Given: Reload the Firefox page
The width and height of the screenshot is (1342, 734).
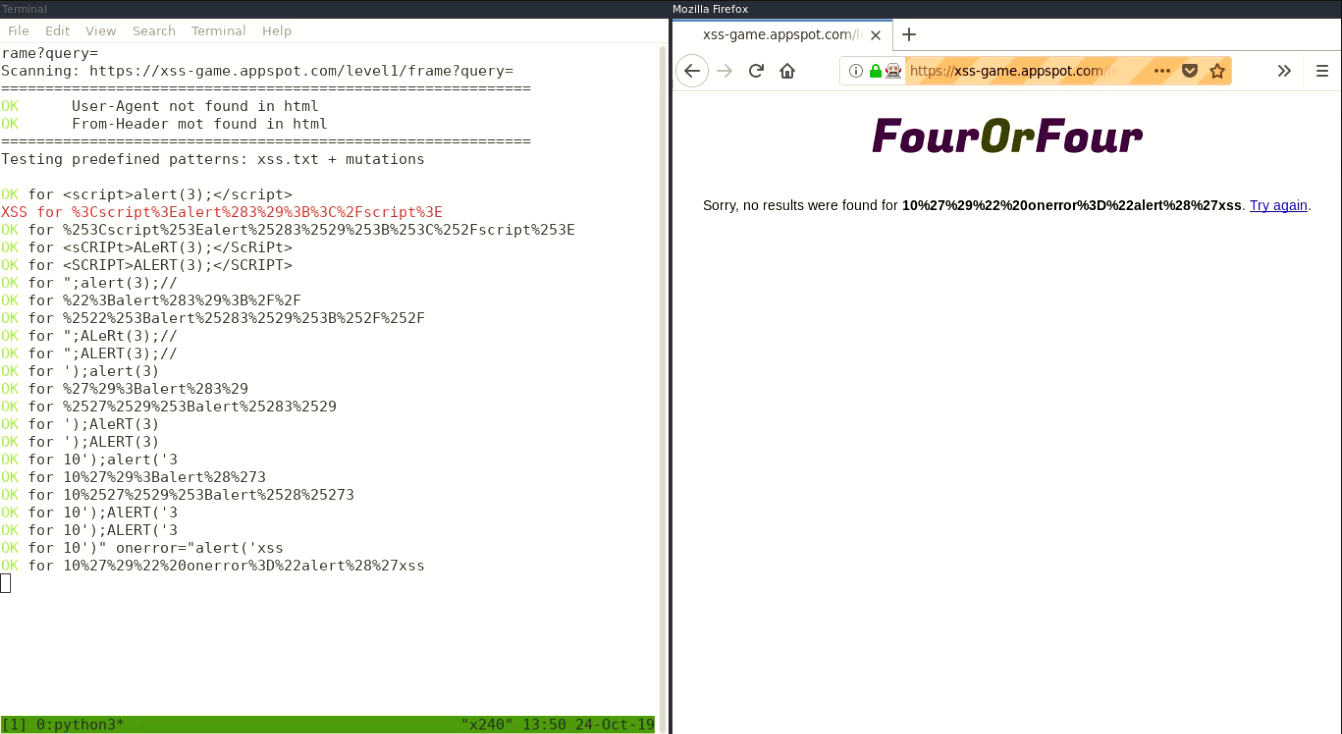Looking at the screenshot, I should (756, 71).
